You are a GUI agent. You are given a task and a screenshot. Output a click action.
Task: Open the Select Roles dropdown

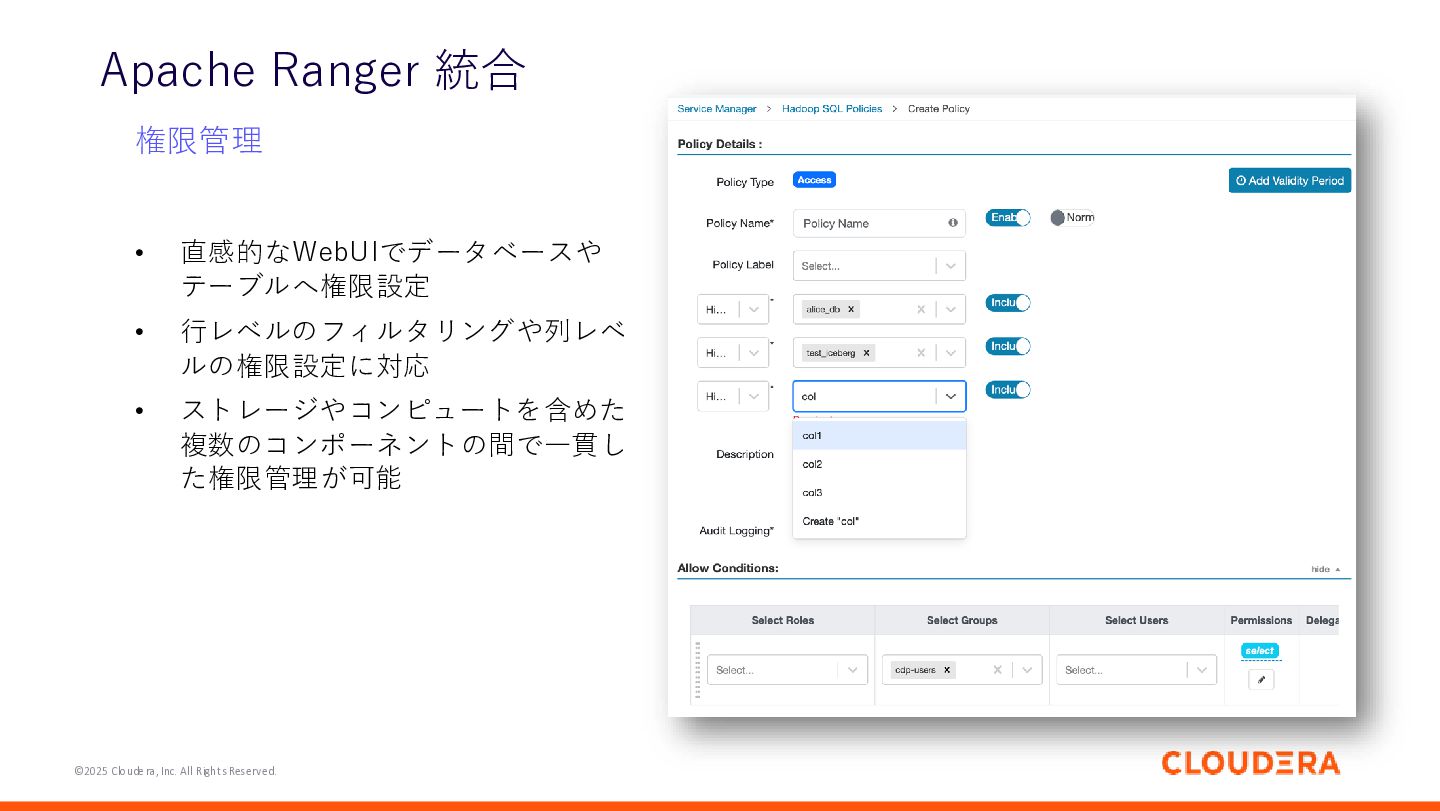click(787, 669)
